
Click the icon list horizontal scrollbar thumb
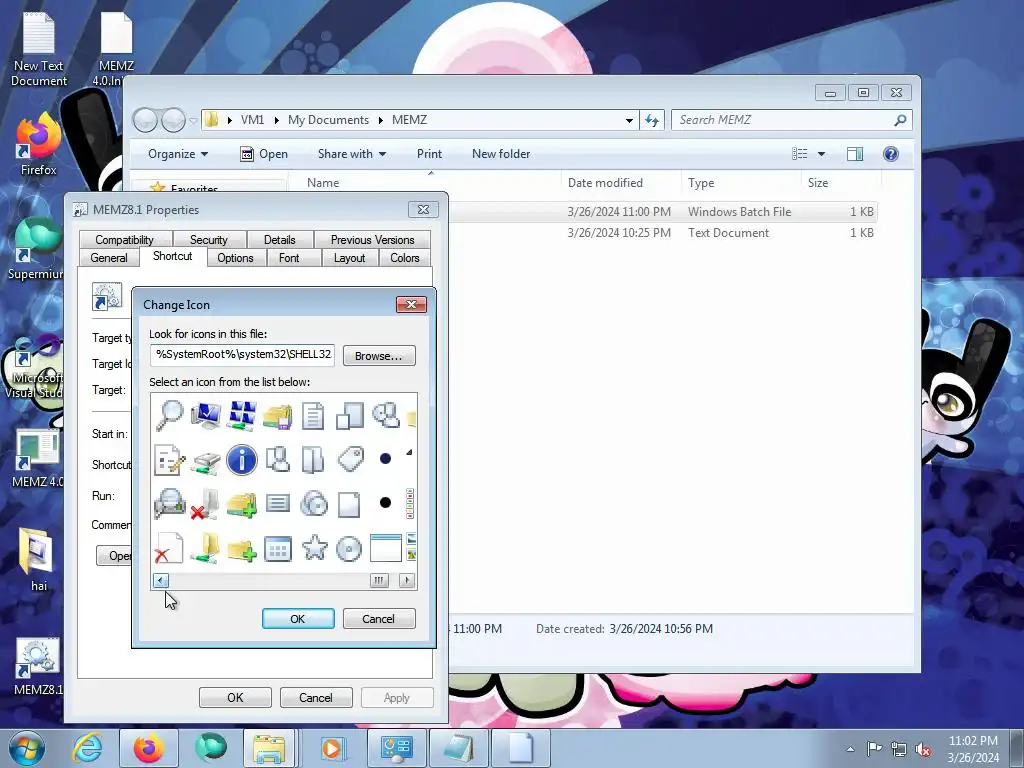pyautogui.click(x=379, y=580)
